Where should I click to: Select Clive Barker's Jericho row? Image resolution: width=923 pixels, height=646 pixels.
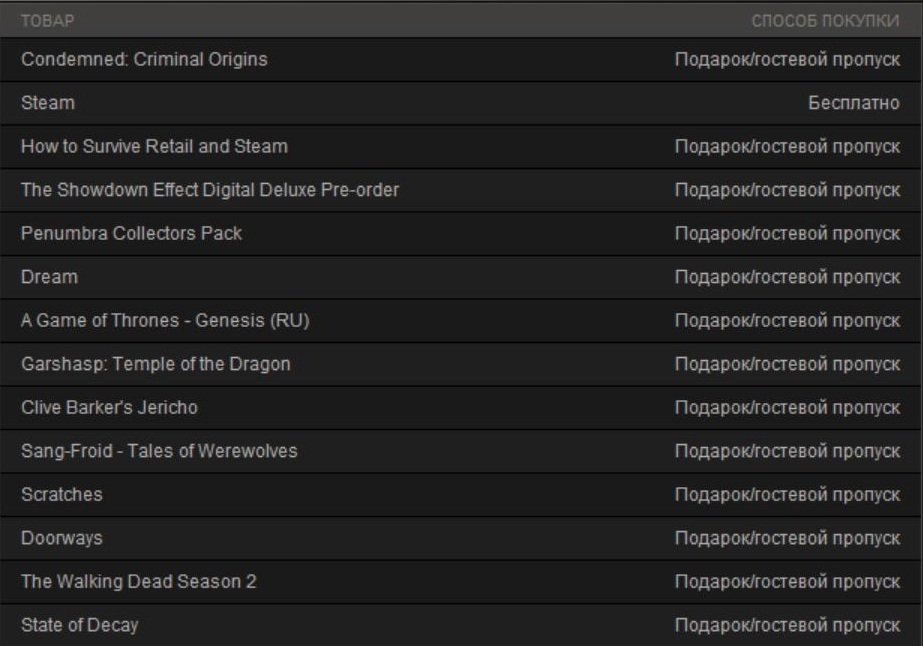[x=109, y=408]
